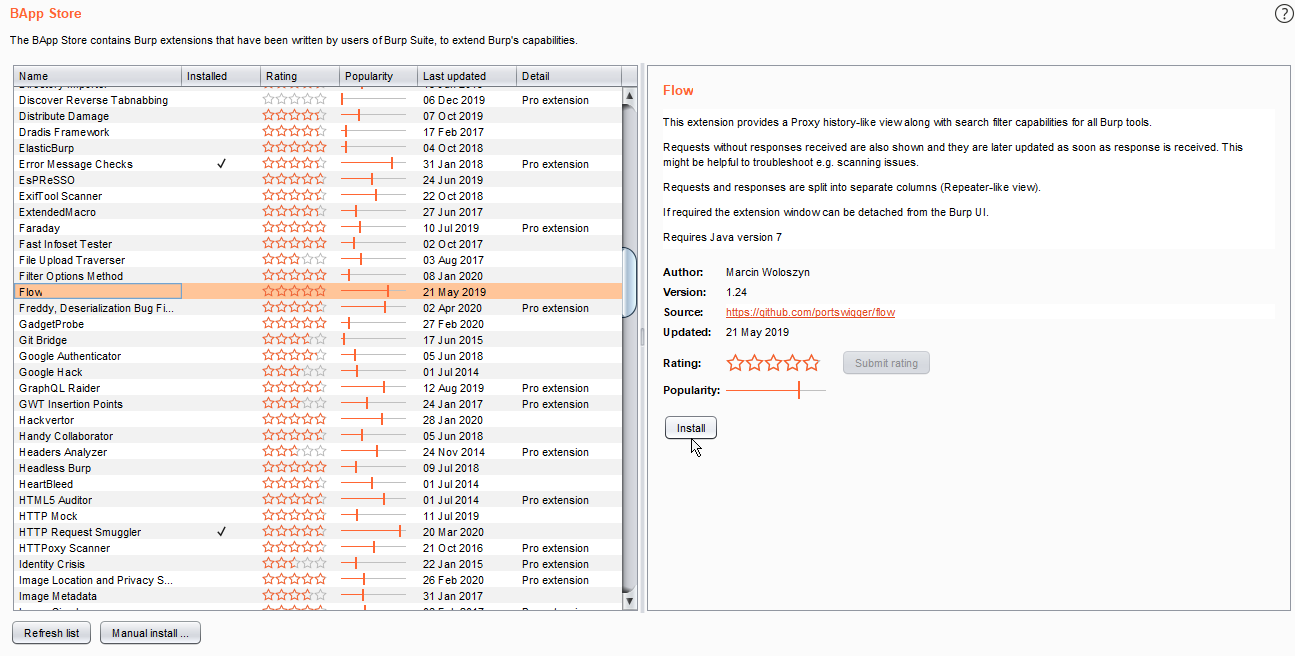Select the Distribute Damage extension
This screenshot has height=656, width=1295.
tap(64, 116)
